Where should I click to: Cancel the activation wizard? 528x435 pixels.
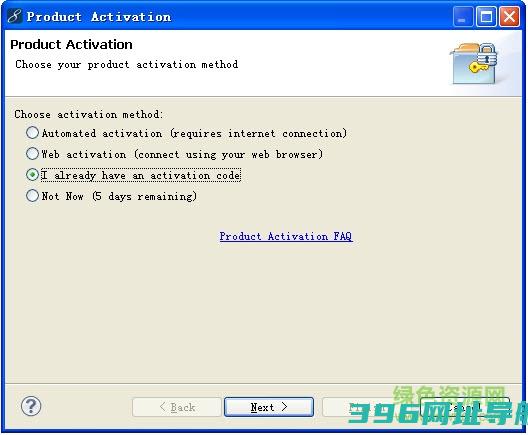click(x=465, y=407)
